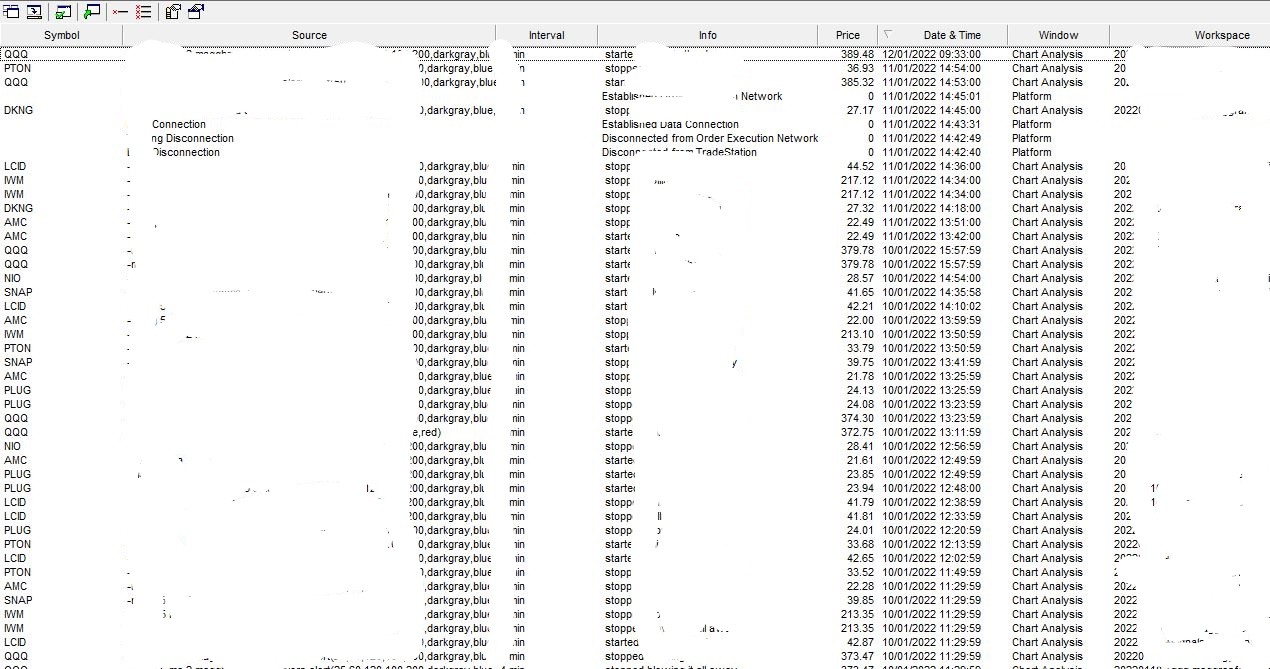
Task: Sort by the Price column header
Action: coord(847,35)
